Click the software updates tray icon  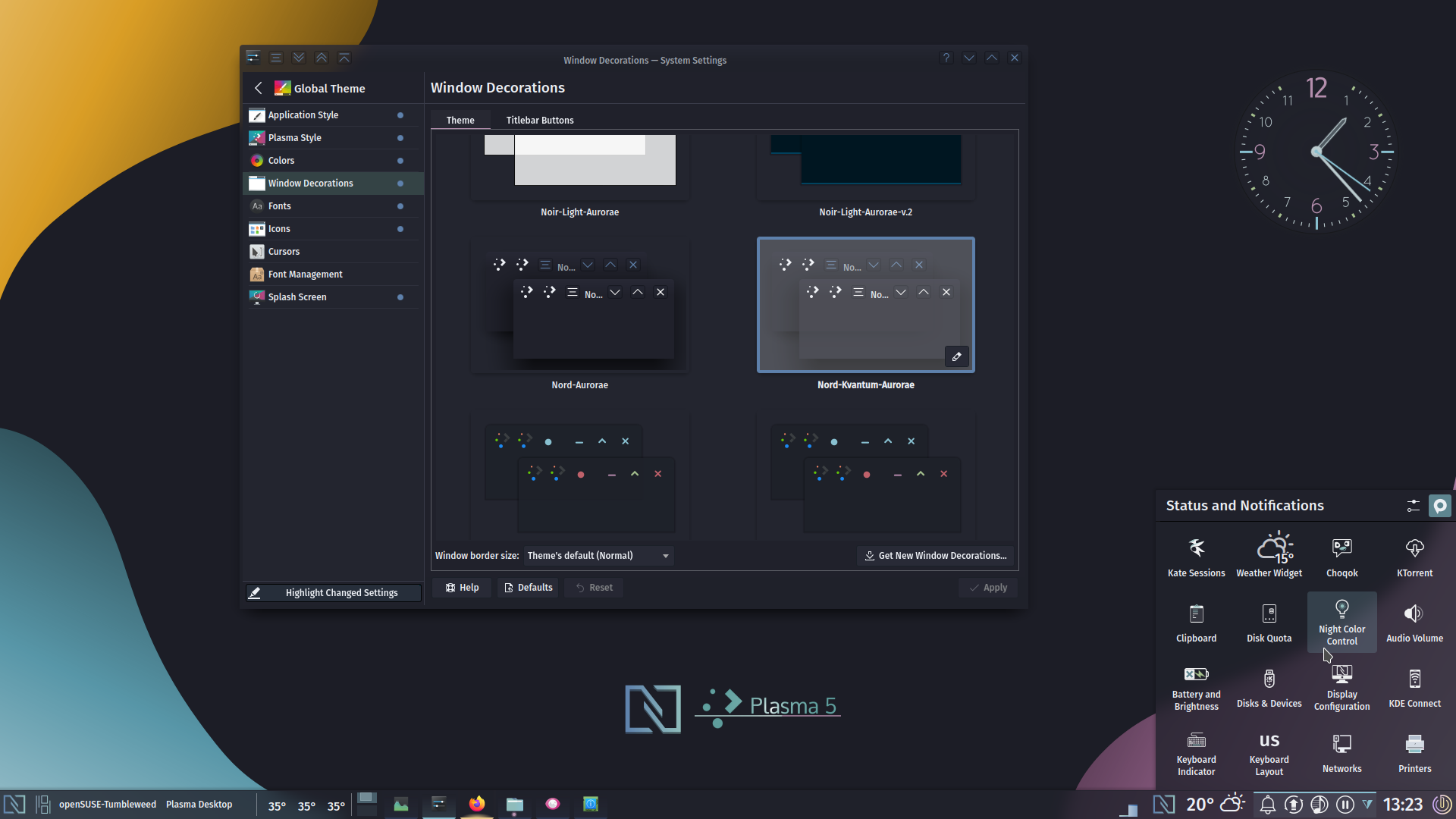(x=1293, y=805)
